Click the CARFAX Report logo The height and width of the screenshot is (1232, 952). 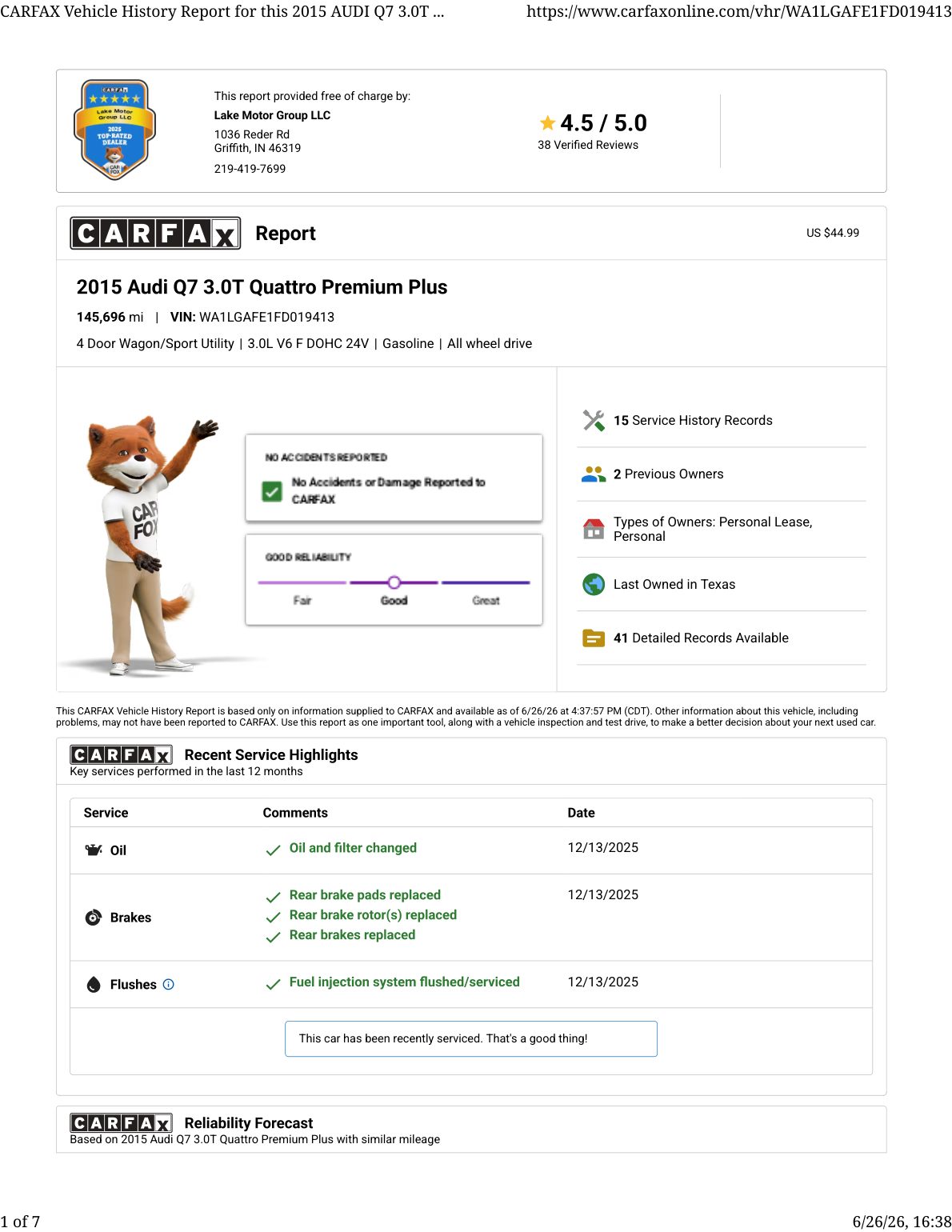pyautogui.click(x=155, y=234)
